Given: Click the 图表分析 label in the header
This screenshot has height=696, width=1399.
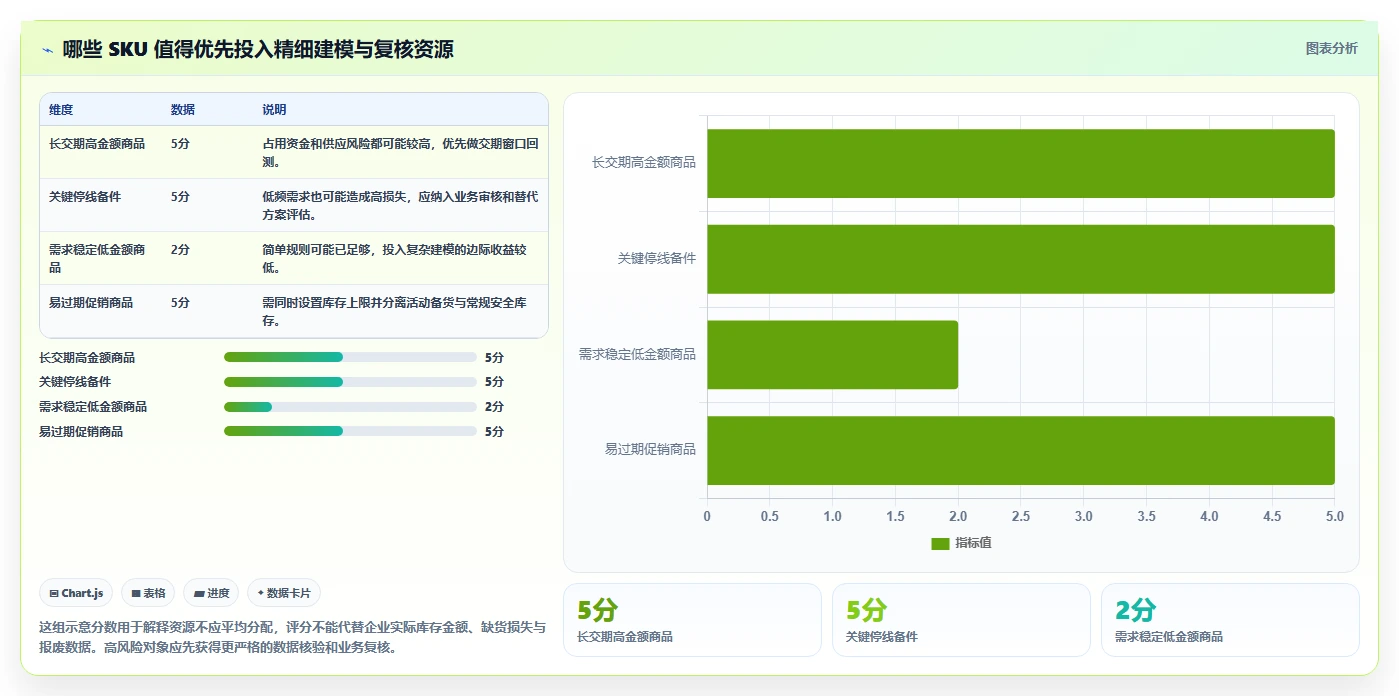Looking at the screenshot, I should point(1331,48).
